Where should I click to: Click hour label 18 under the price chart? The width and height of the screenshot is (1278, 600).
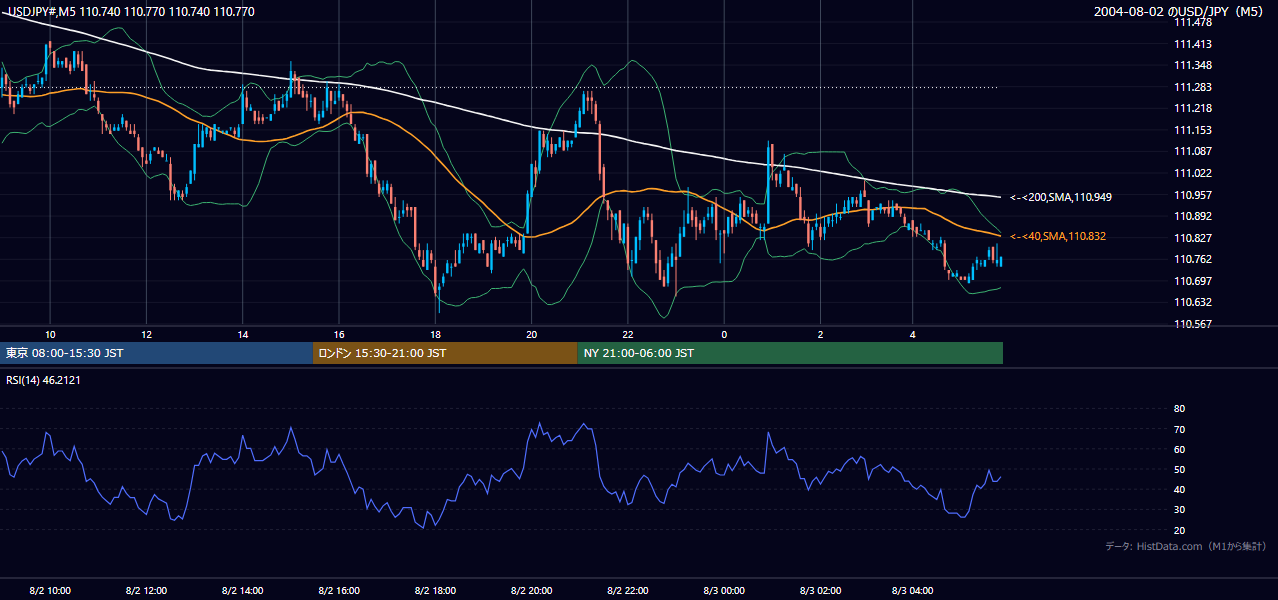[x=435, y=334]
